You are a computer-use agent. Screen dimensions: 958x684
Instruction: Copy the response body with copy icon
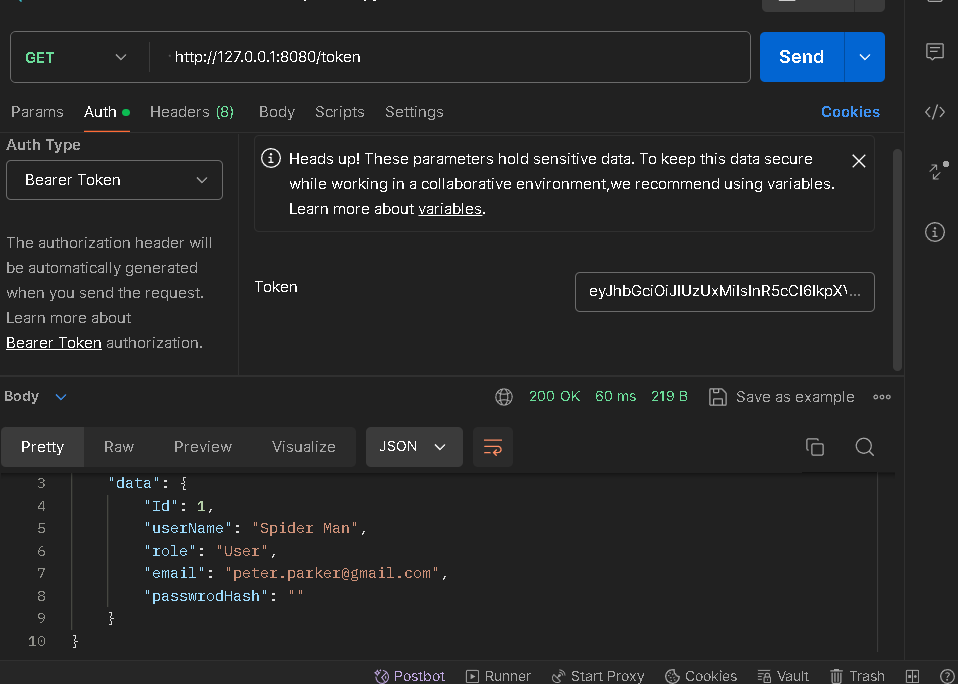pos(815,447)
